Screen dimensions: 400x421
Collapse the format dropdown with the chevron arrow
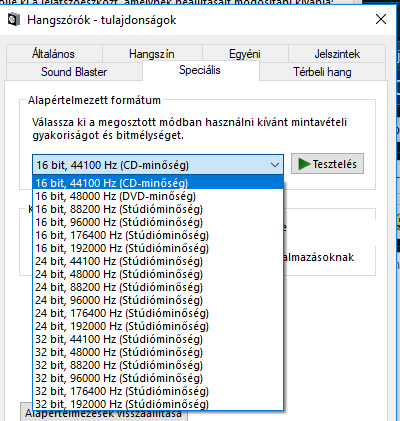click(275, 165)
